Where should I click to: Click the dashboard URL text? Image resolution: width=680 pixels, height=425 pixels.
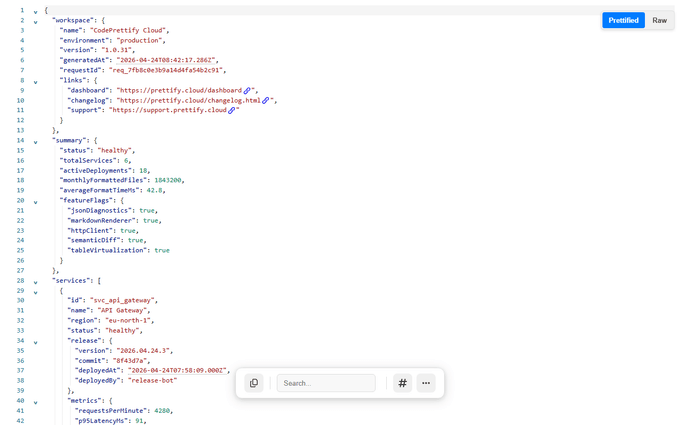180,90
